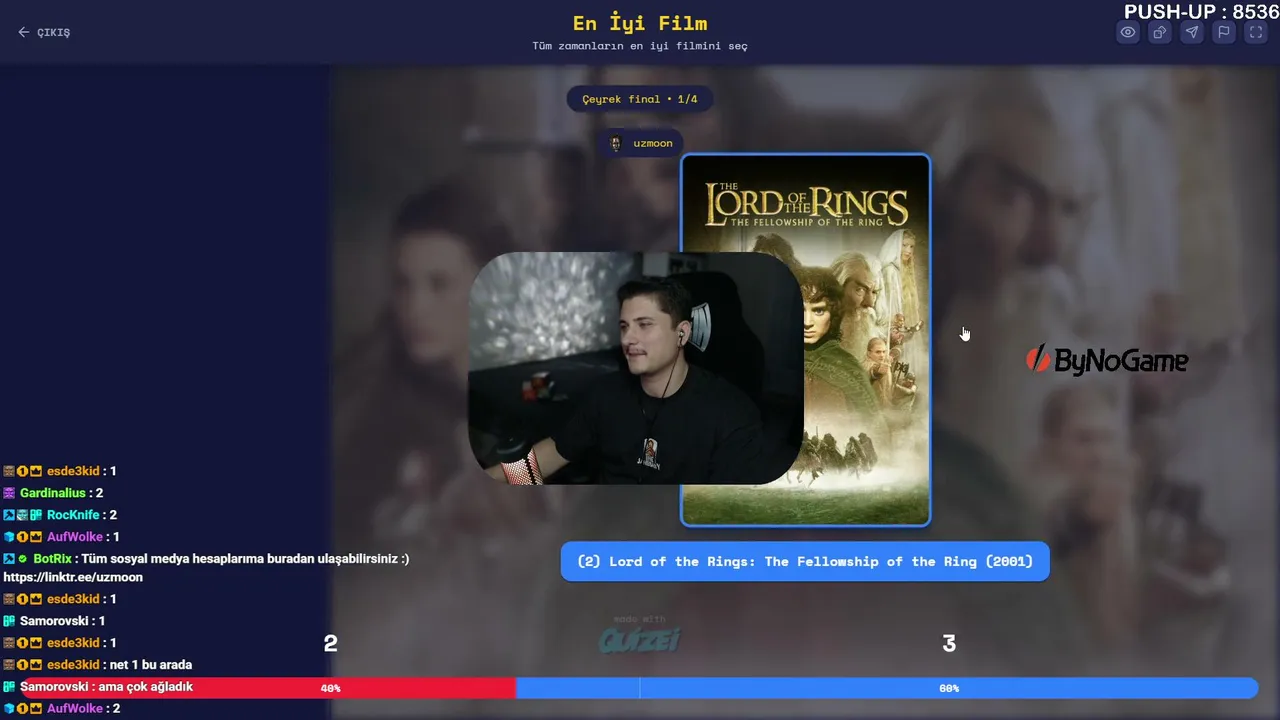Click the dice randomize icon in header

(1160, 32)
